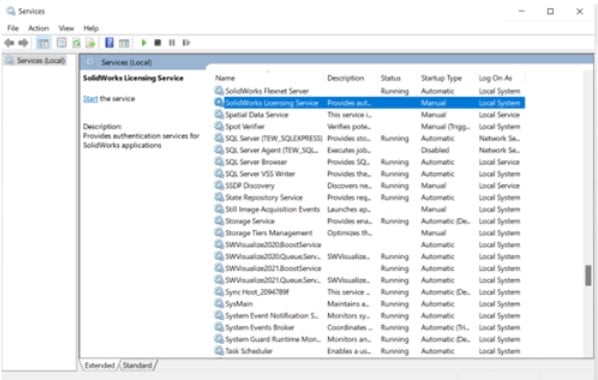Image resolution: width=598 pixels, height=380 pixels.
Task: Click the gear icon beside SQL Server Browser
Action: pyautogui.click(x=219, y=161)
